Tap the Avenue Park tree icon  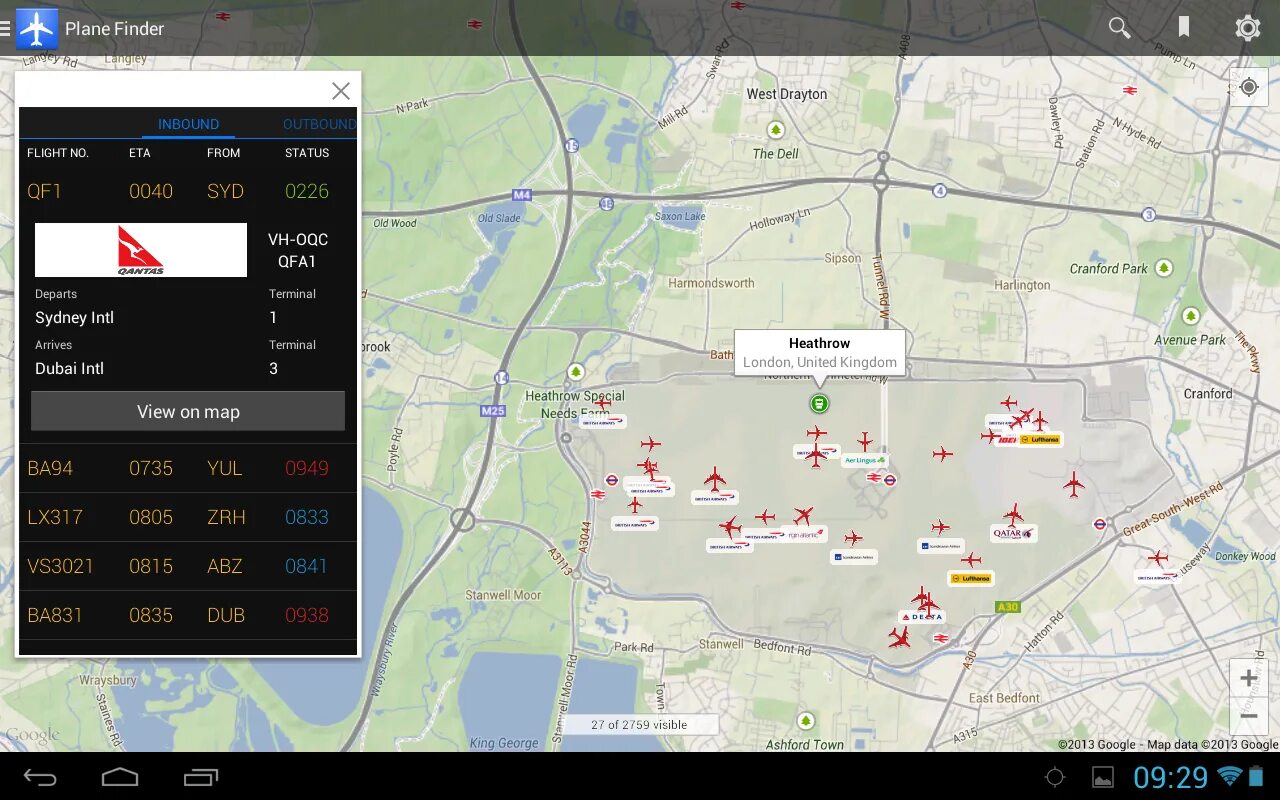click(1190, 316)
